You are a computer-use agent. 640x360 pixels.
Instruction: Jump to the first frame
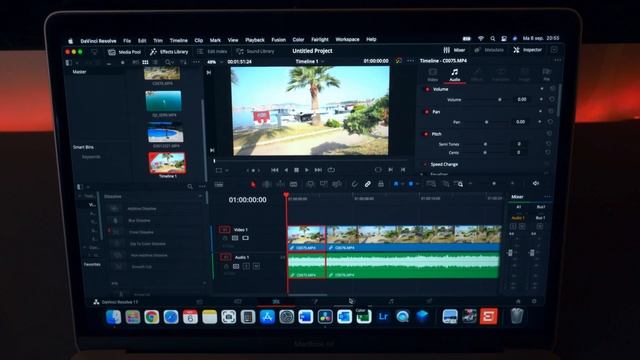pos(275,170)
